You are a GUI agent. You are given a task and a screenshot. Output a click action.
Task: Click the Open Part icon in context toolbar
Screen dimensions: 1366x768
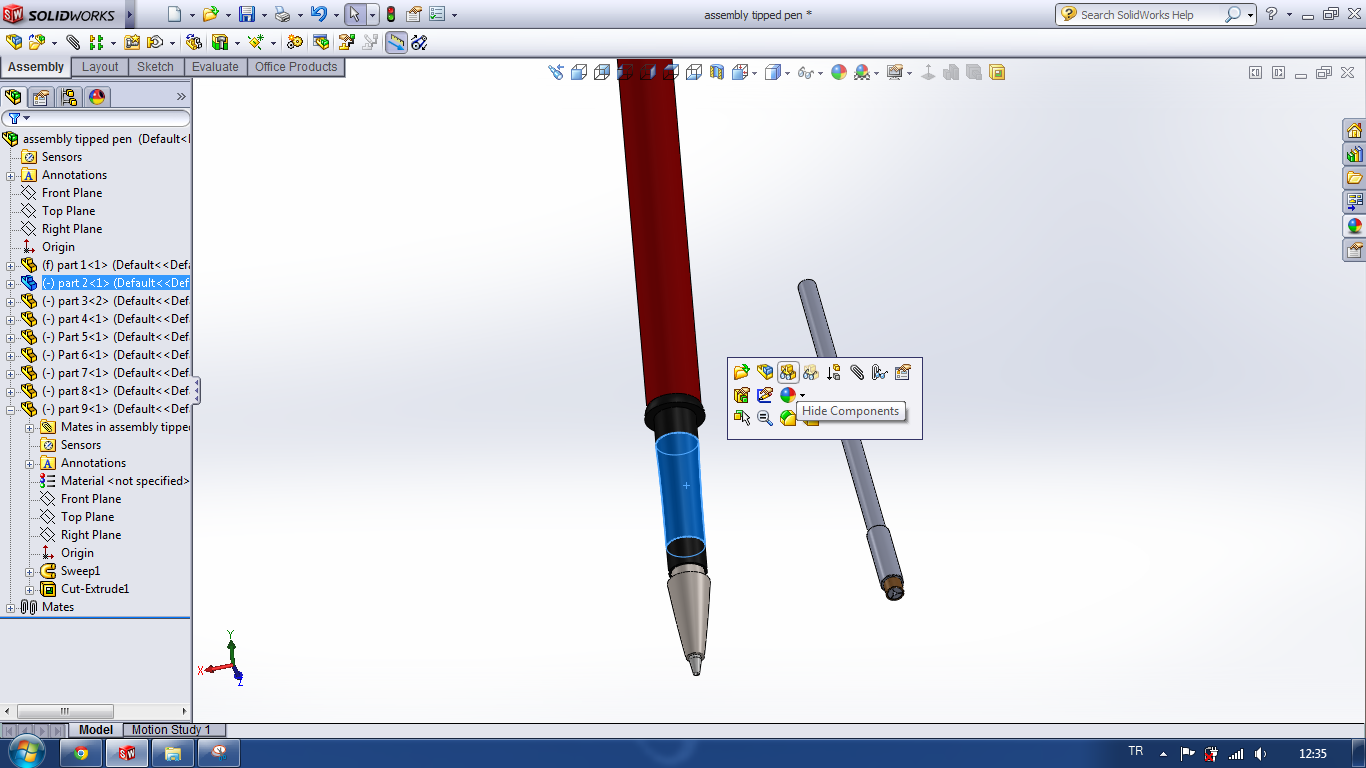pos(741,372)
